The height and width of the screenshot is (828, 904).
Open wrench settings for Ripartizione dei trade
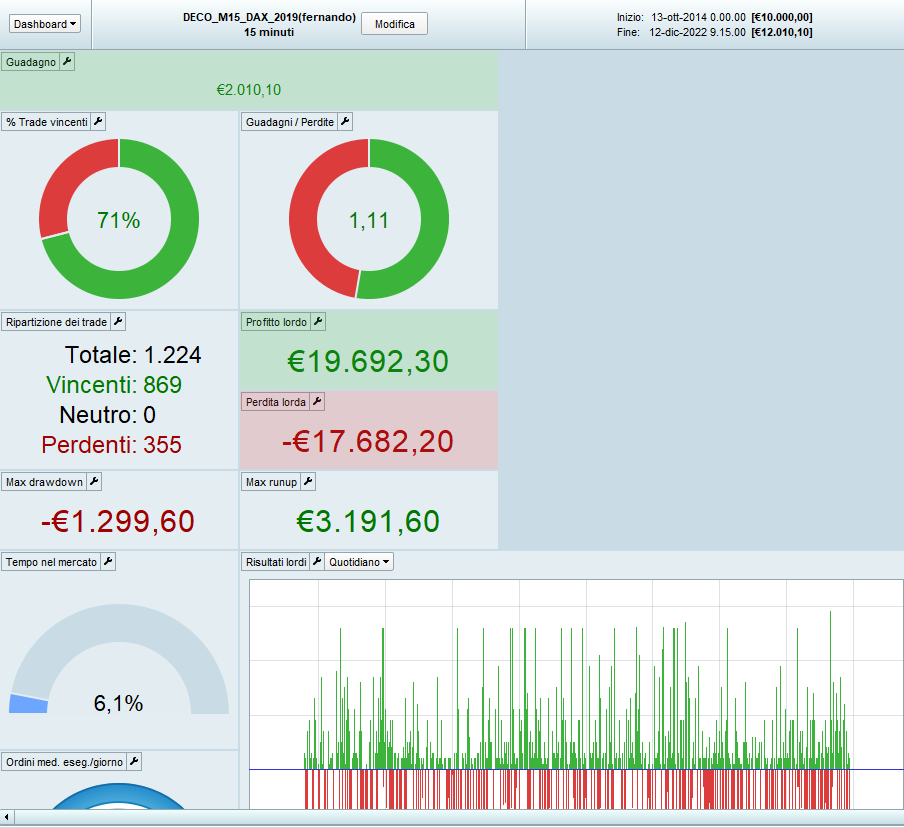(118, 322)
